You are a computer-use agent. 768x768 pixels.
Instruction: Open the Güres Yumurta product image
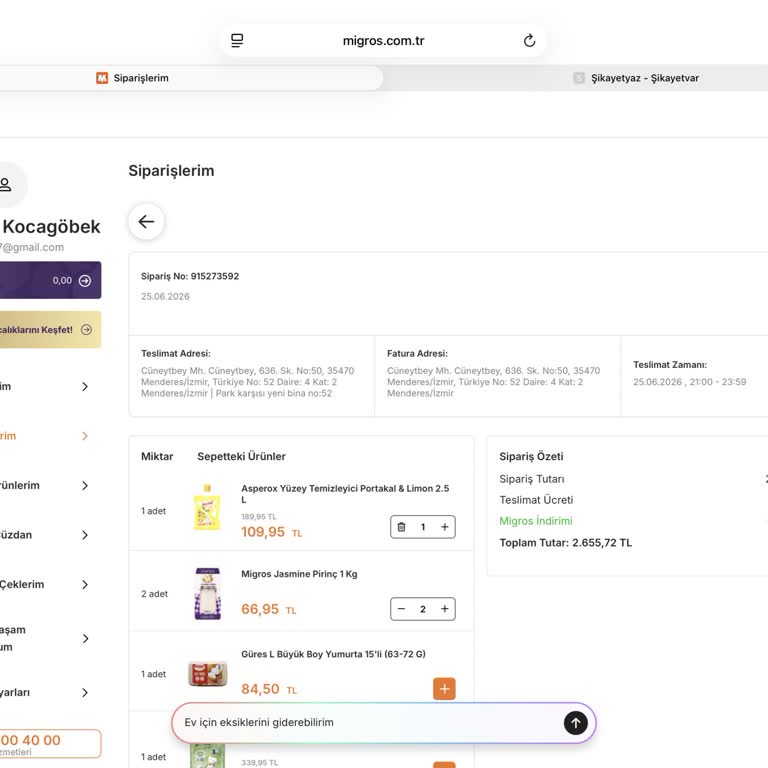[208, 673]
